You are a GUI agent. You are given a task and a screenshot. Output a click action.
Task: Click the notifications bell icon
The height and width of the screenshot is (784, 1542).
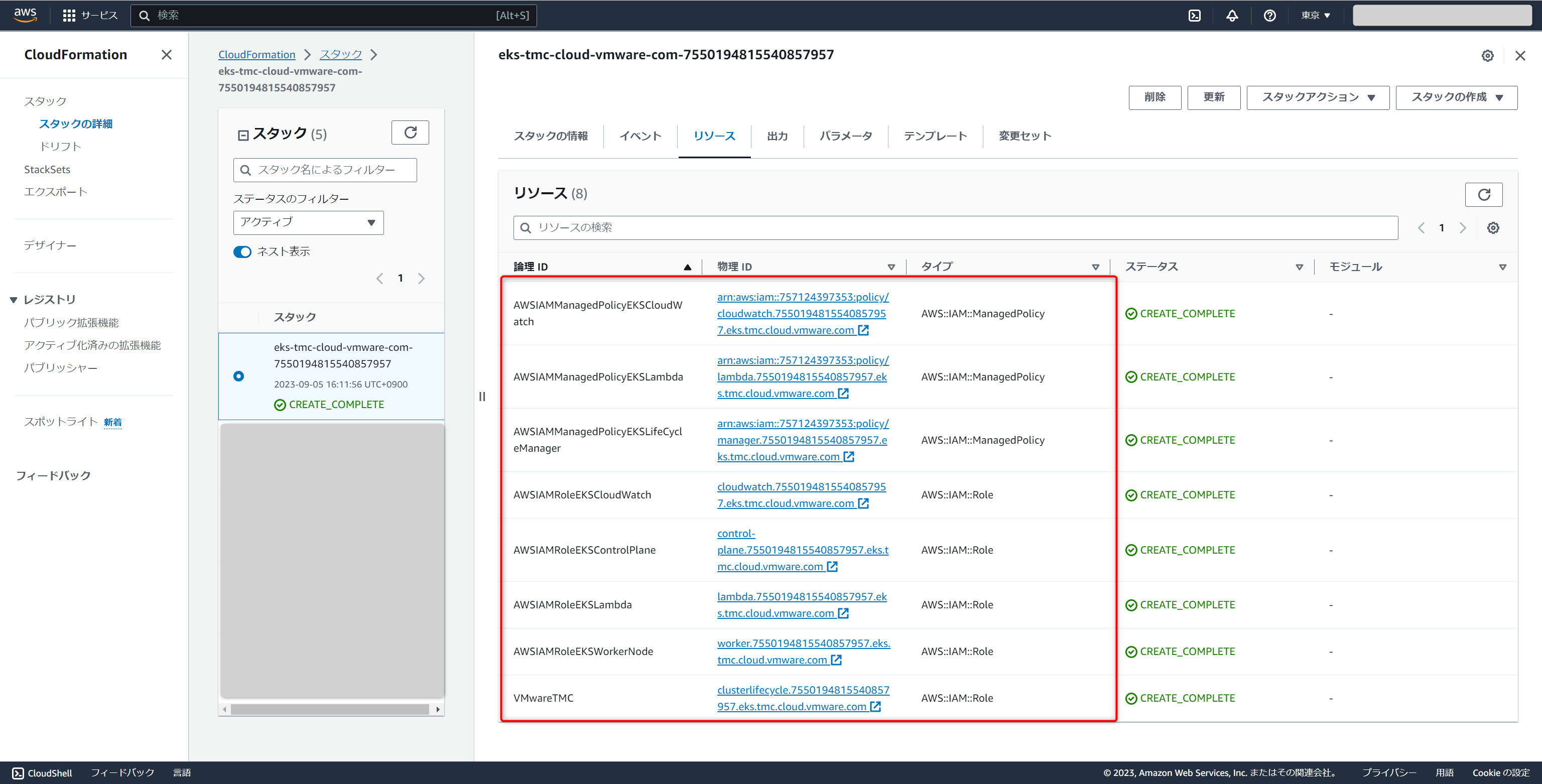(x=1232, y=16)
